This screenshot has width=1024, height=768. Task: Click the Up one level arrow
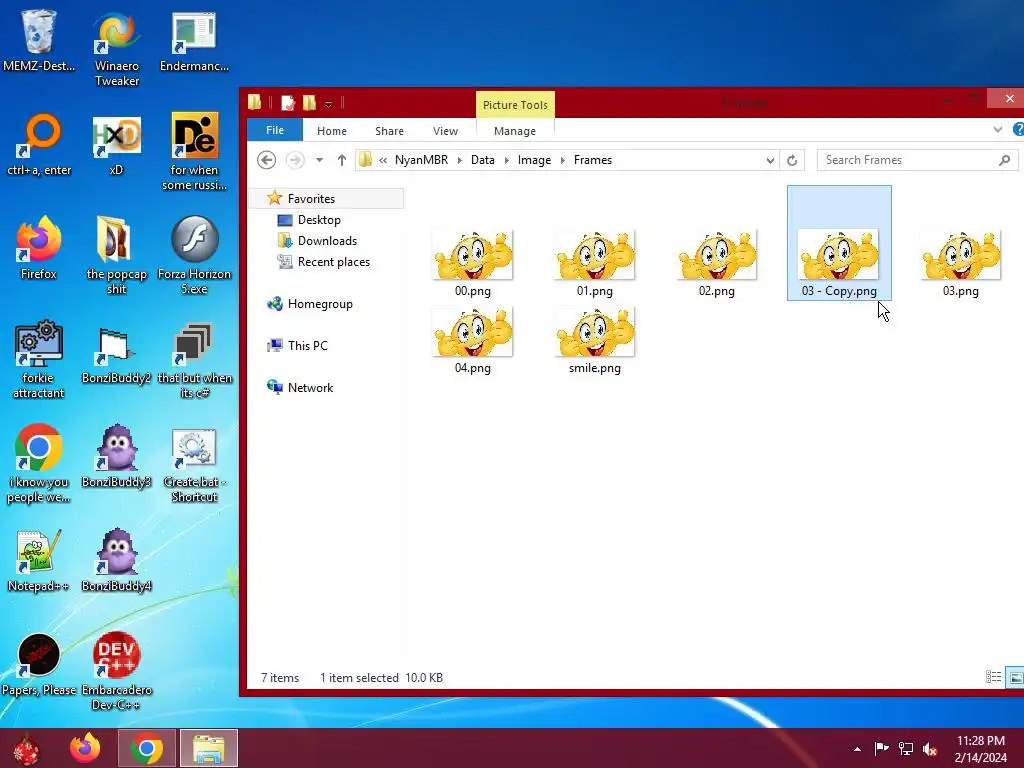(342, 160)
